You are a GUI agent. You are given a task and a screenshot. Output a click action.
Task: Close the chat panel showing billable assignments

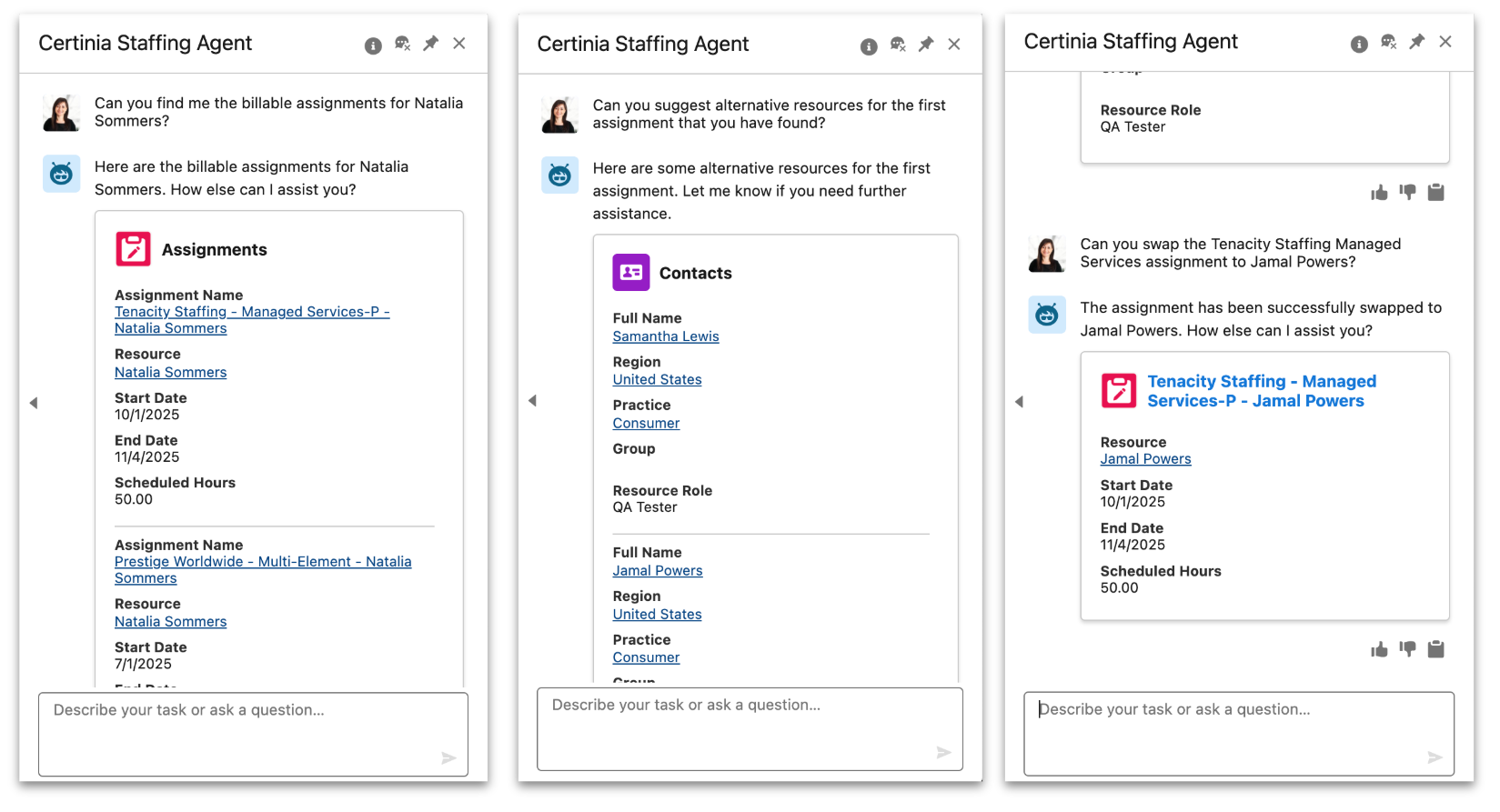[459, 44]
